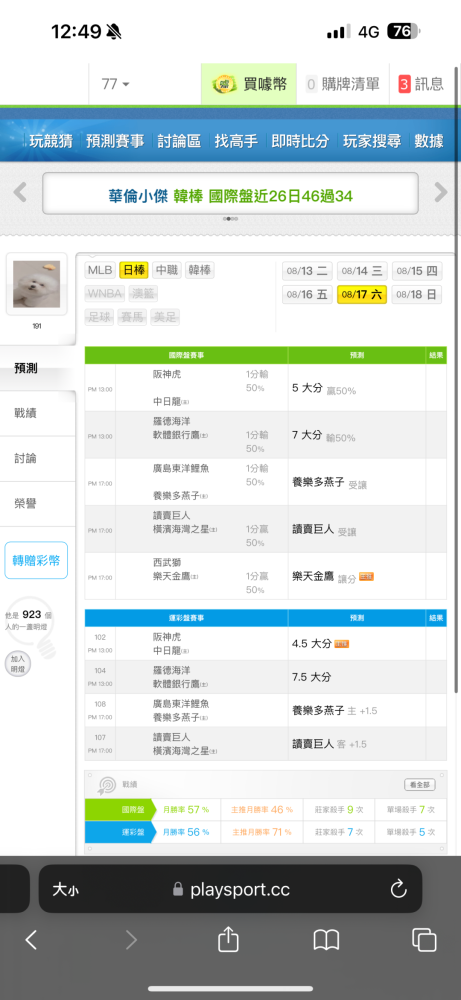
Task: Choose date 08/18 日
Action: 416,295
